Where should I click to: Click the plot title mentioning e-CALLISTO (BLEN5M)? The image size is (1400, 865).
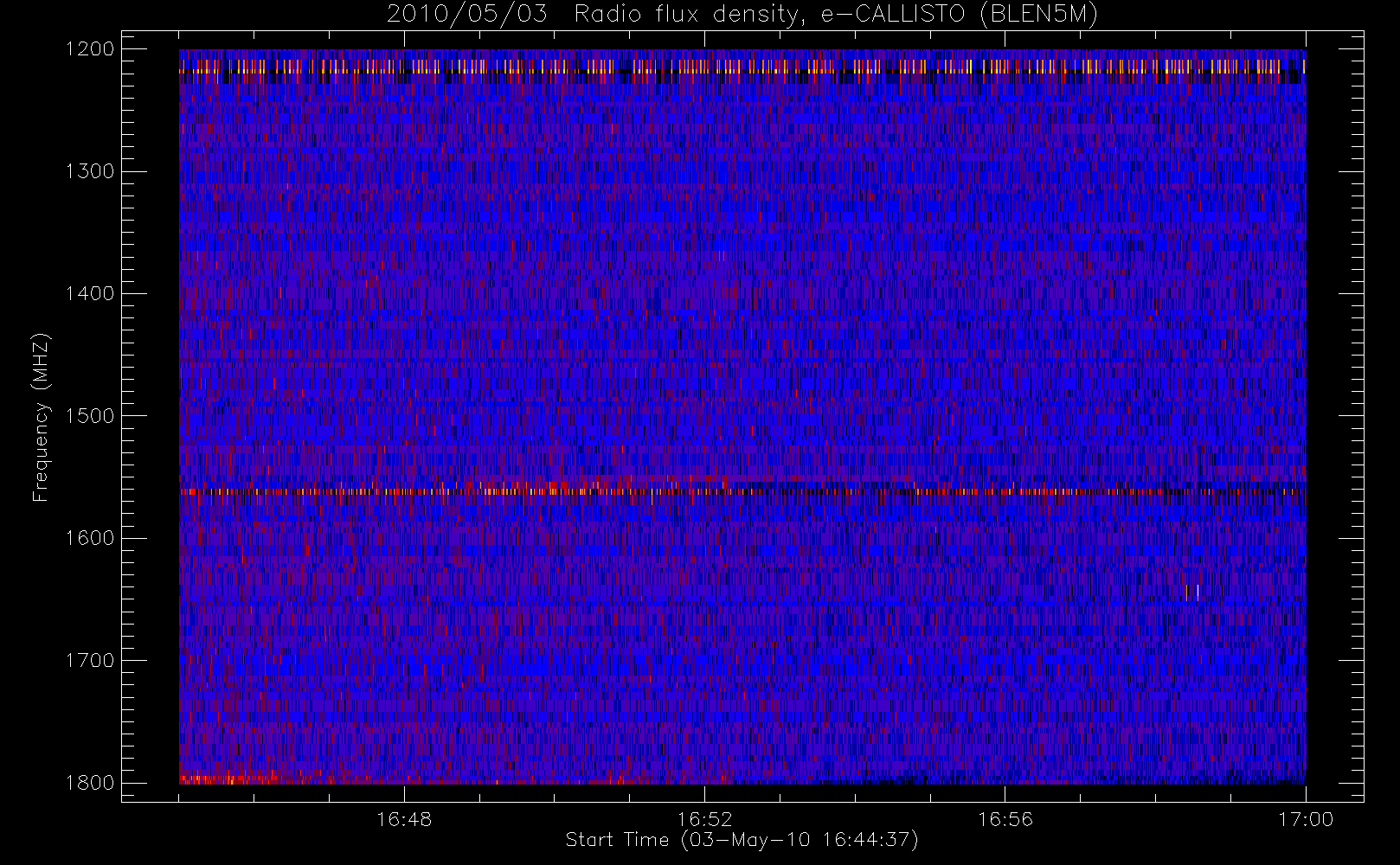tap(742, 15)
